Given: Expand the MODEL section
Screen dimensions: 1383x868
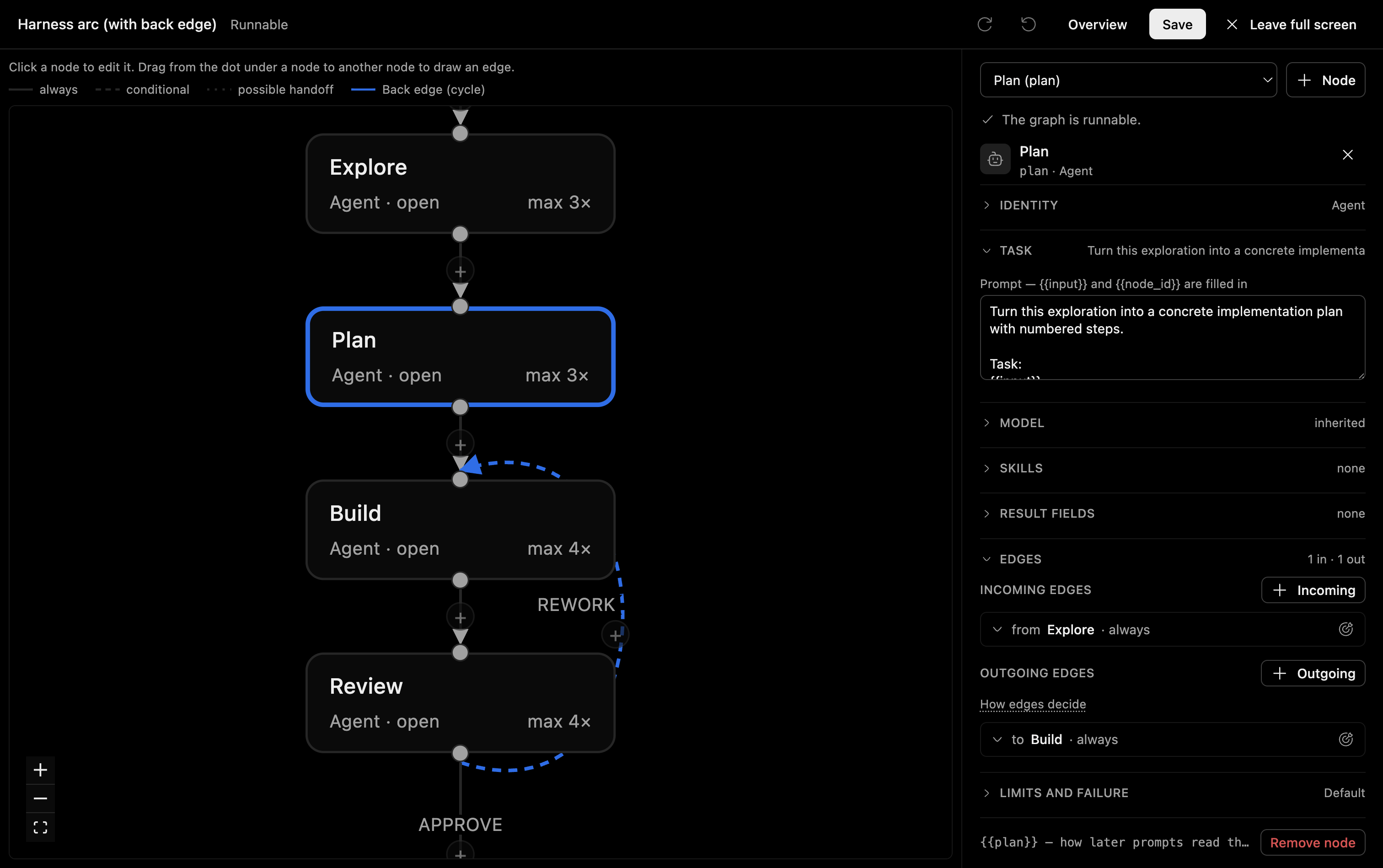Looking at the screenshot, I should [x=1172, y=423].
